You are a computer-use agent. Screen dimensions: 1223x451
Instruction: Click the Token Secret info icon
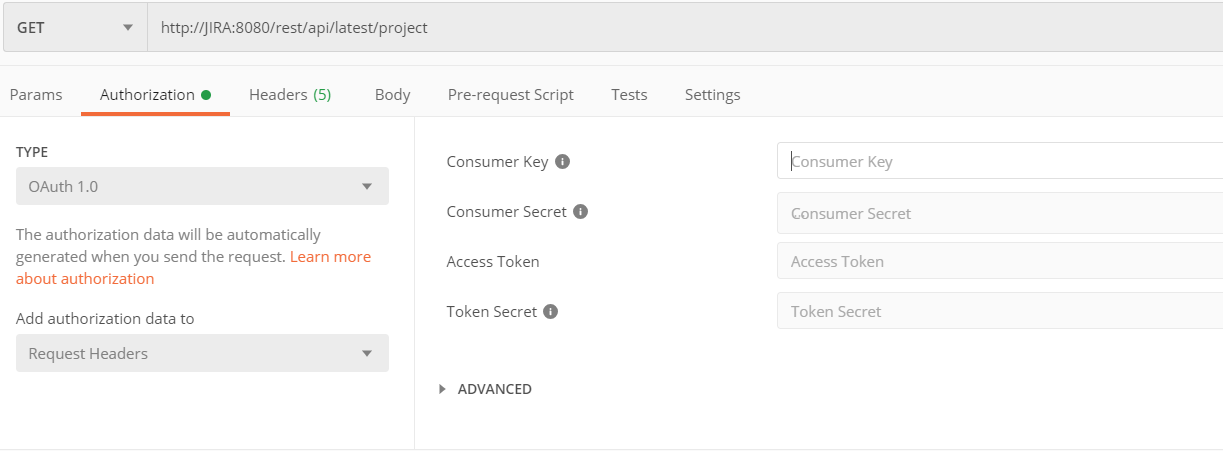(550, 311)
